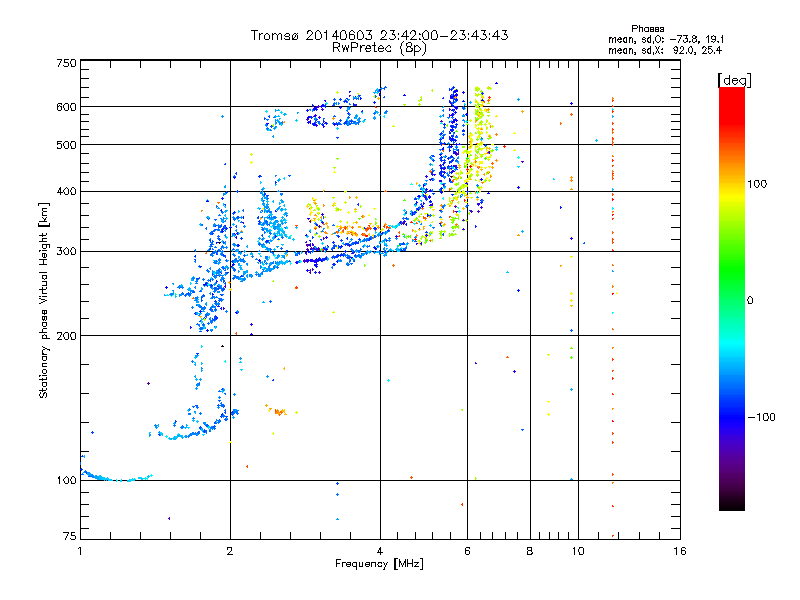Click the red vertical dotted line near 12 MHz
The image size is (800, 600).
tap(613, 316)
